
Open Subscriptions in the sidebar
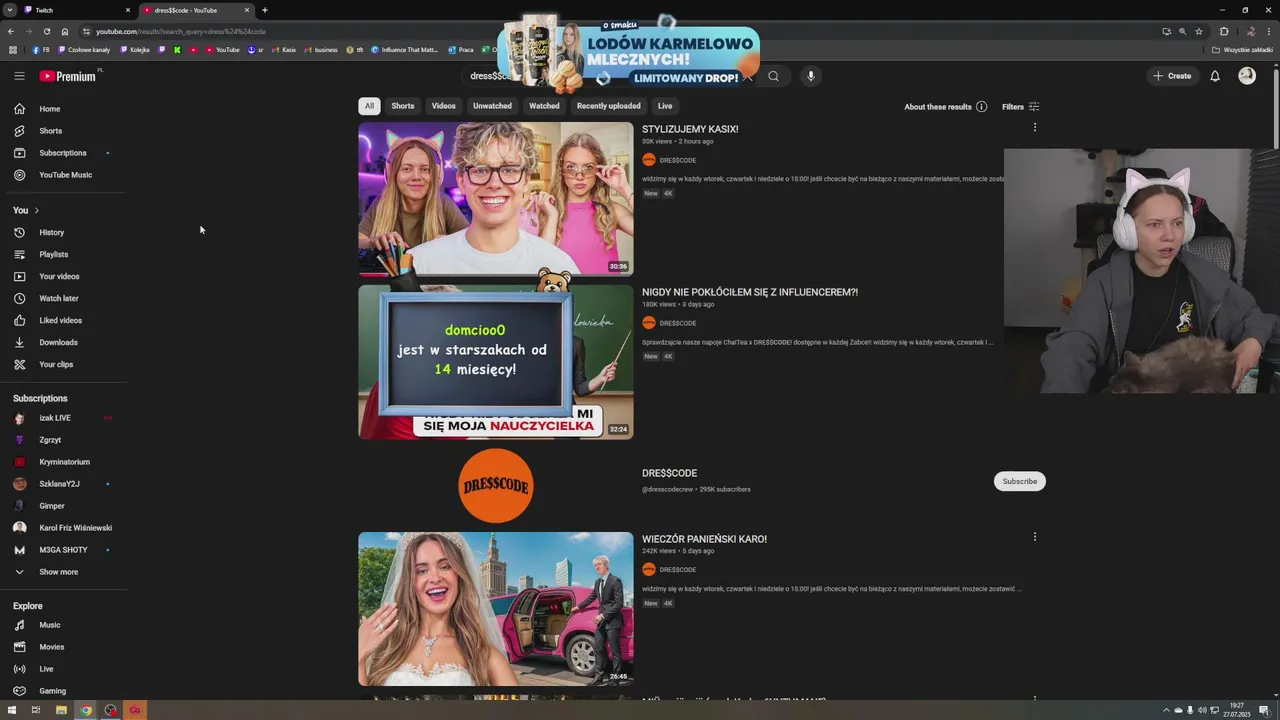[x=64, y=153]
